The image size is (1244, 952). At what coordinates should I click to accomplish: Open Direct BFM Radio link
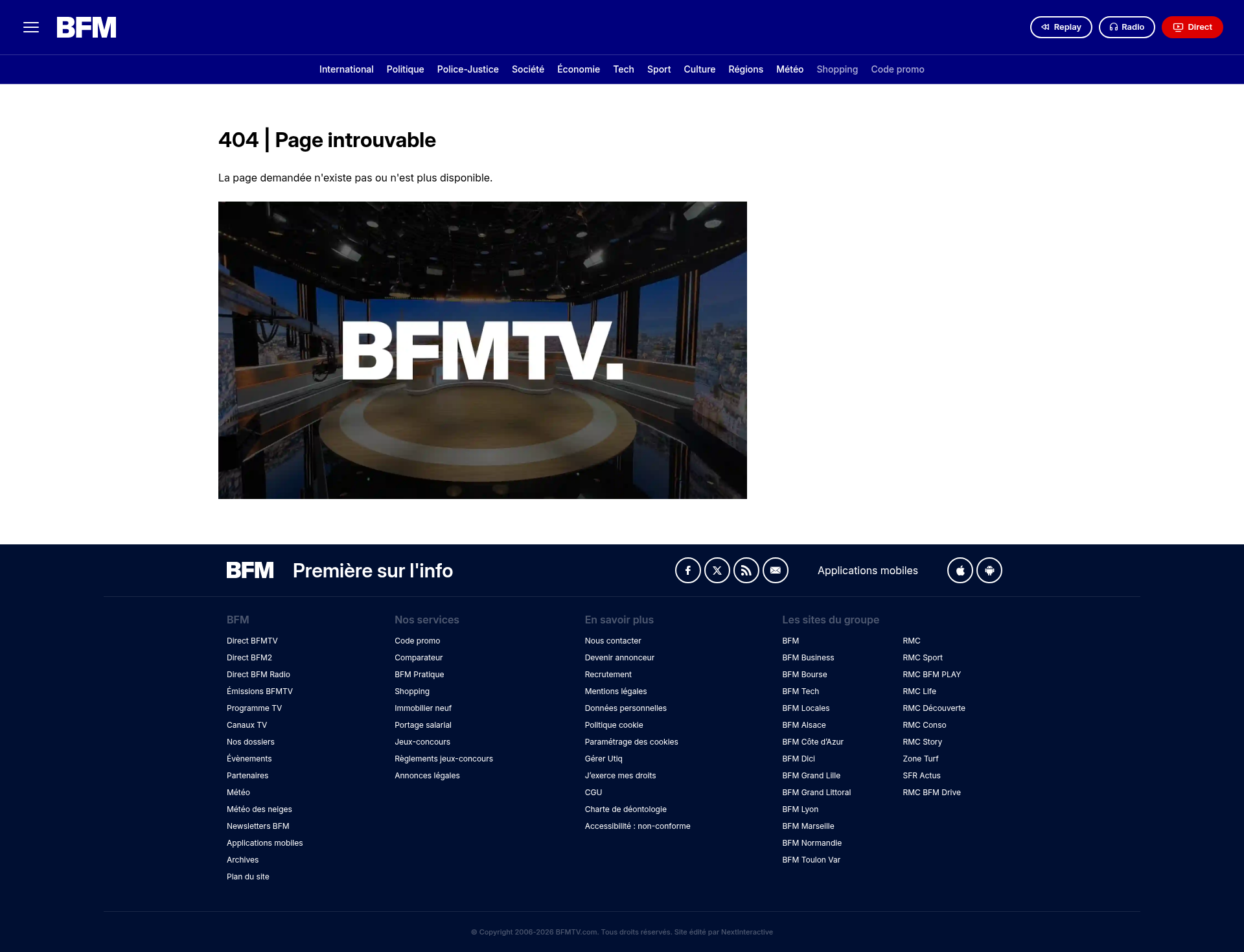(259, 675)
